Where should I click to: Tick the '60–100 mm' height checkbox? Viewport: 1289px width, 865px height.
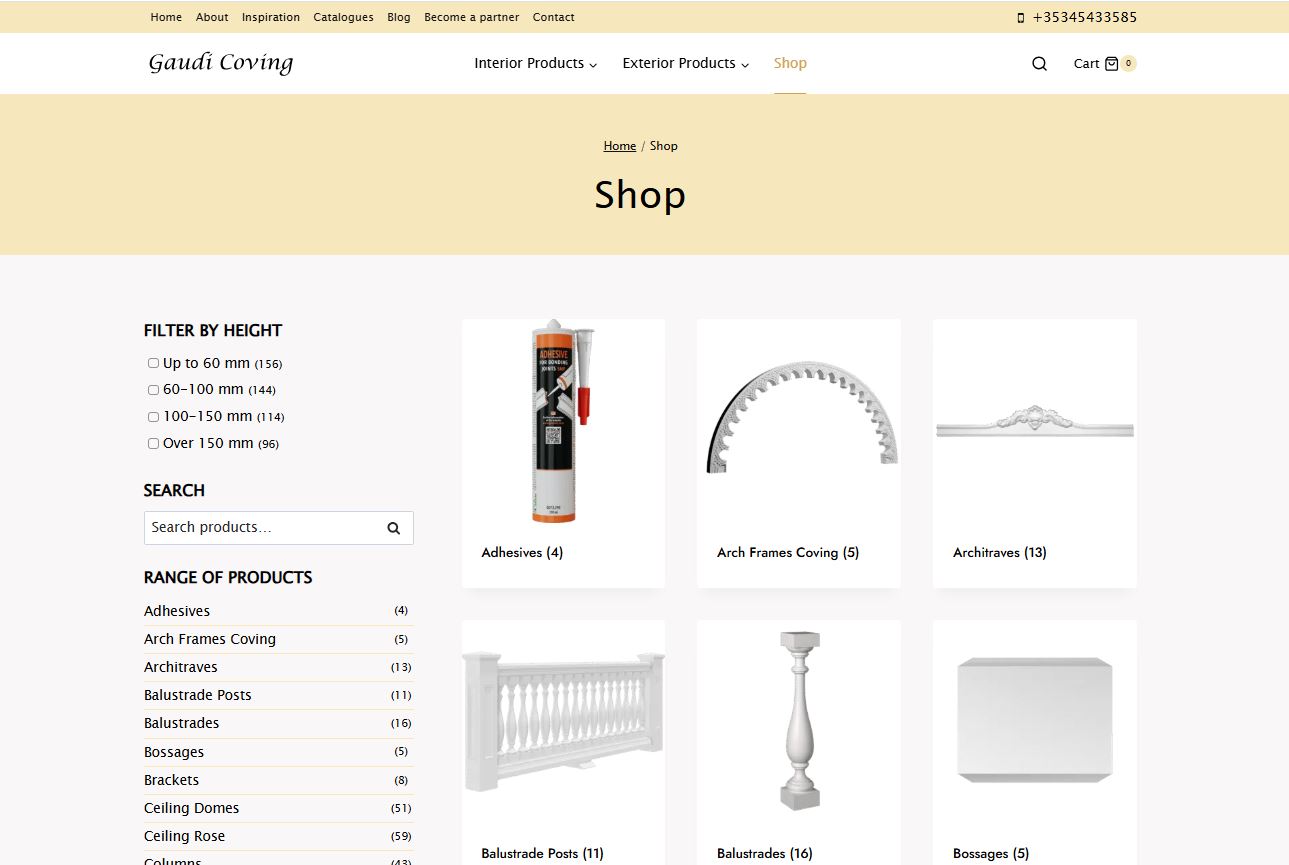pos(153,390)
